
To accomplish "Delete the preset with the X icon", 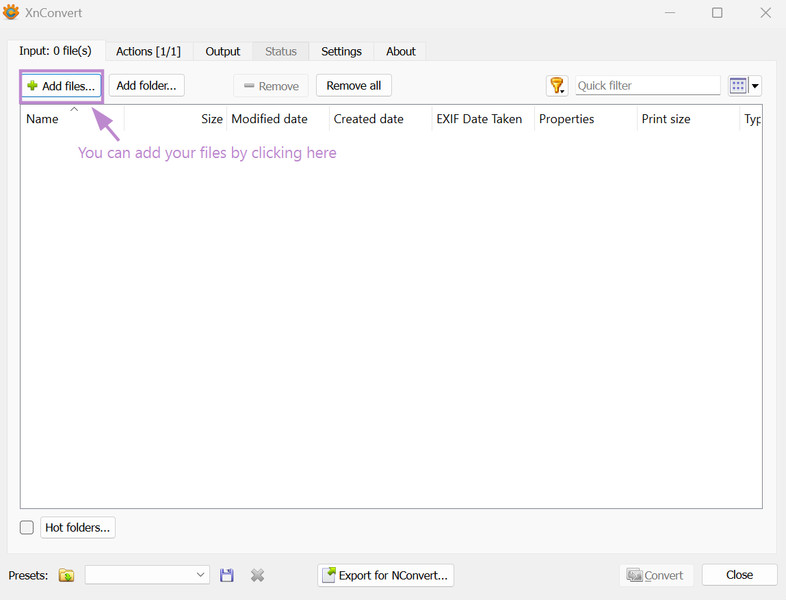I will (x=257, y=575).
